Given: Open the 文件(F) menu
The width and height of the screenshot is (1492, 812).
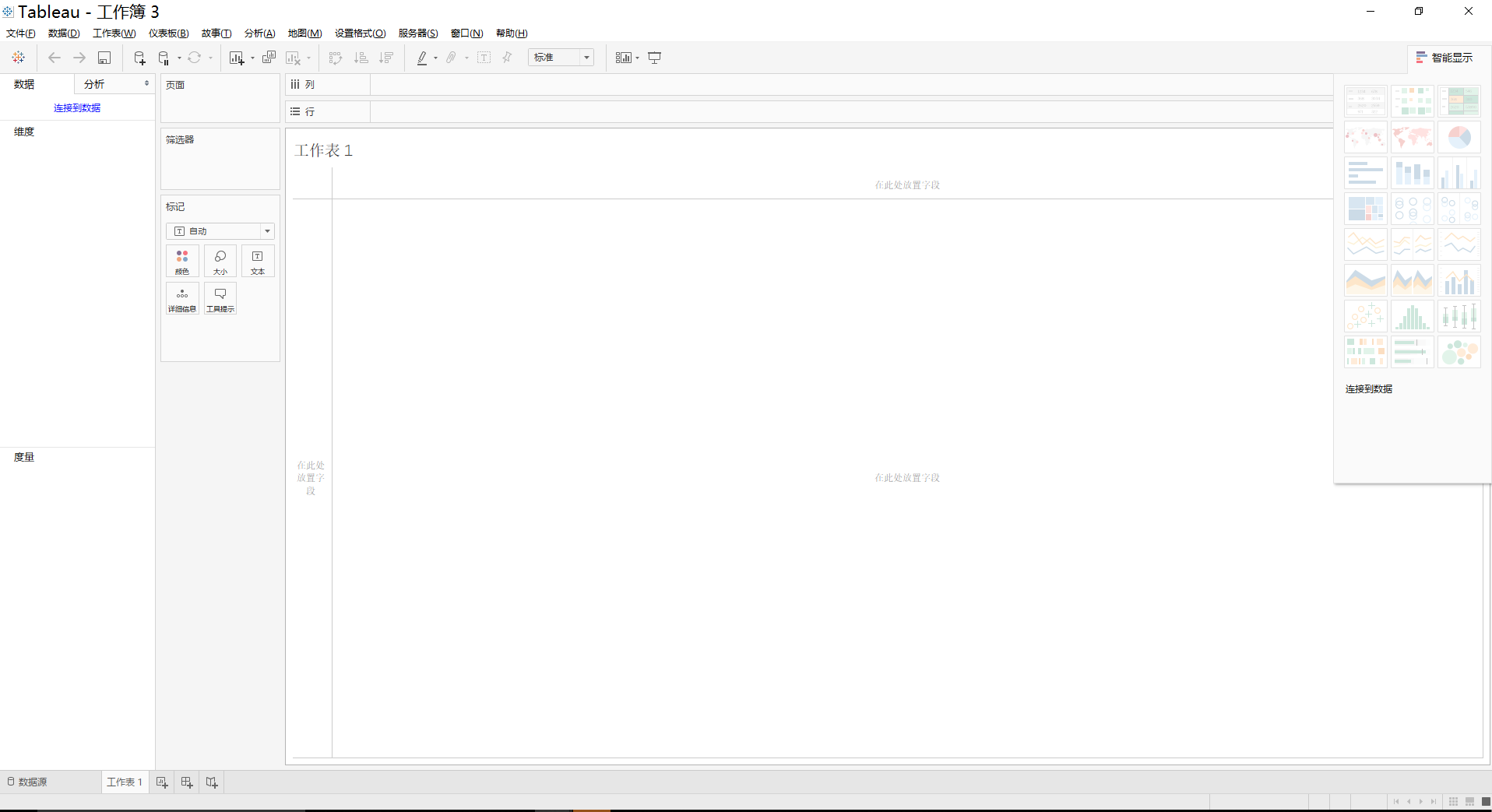Looking at the screenshot, I should tap(21, 33).
